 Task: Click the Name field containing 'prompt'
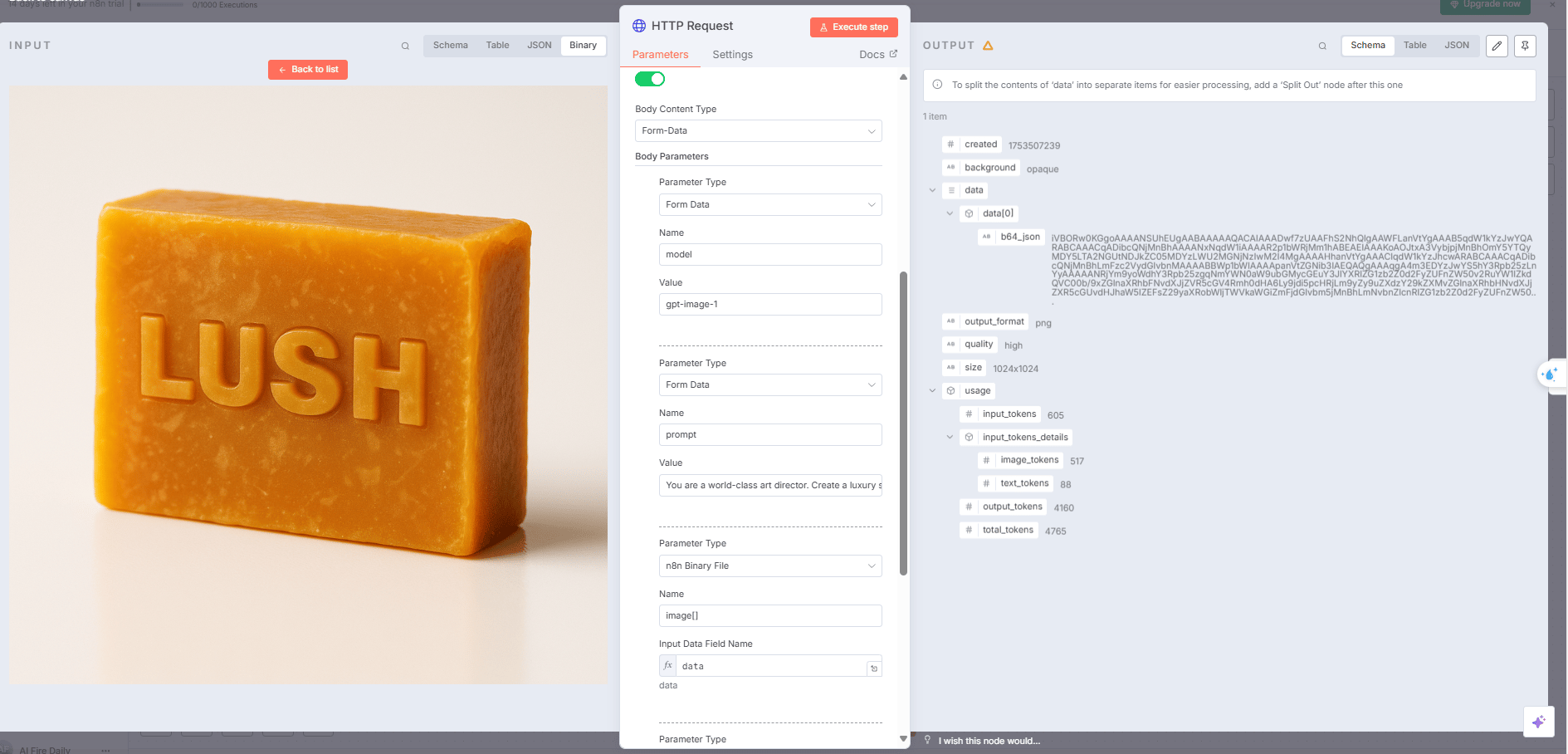point(770,435)
